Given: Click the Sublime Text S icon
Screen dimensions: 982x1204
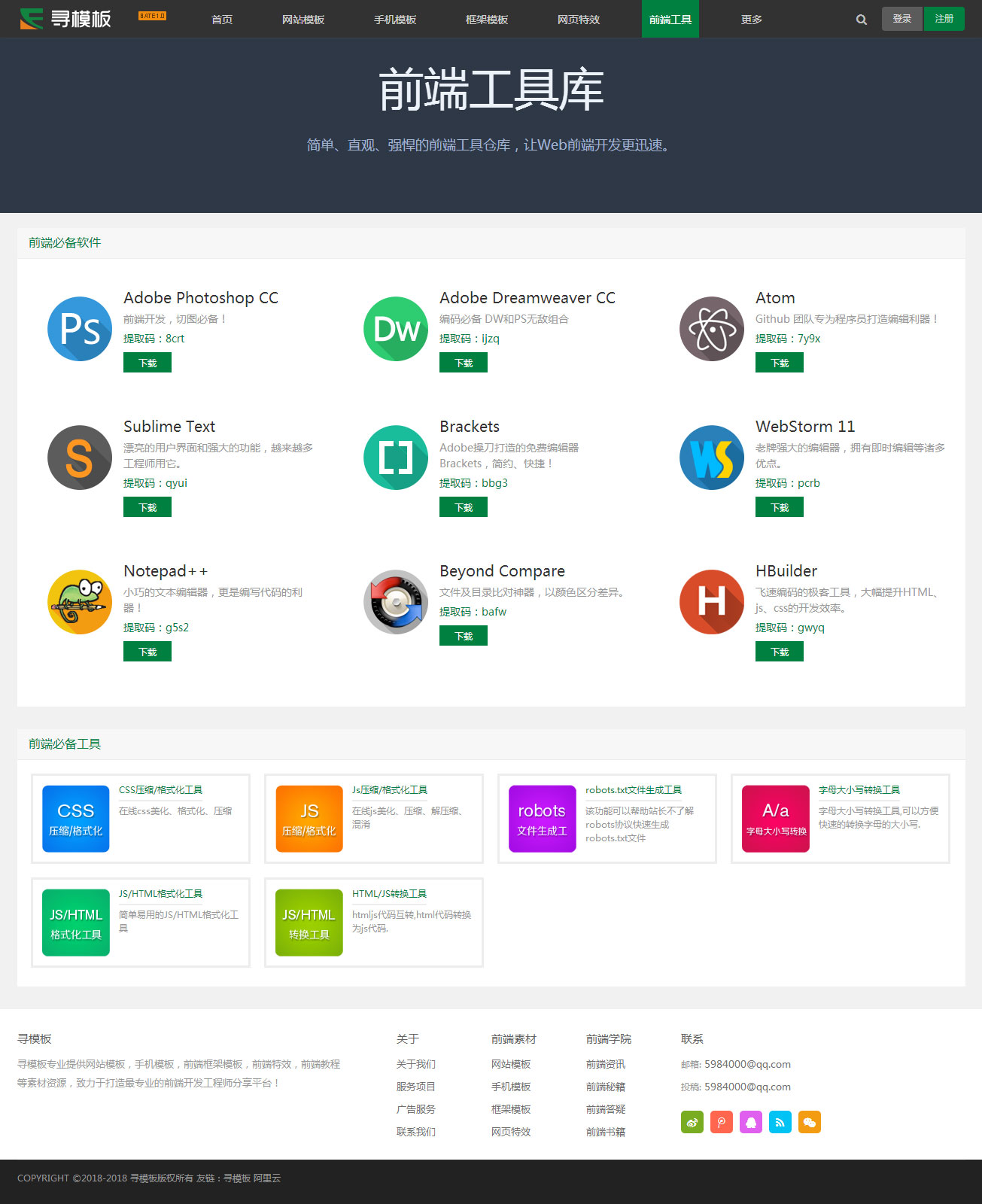Looking at the screenshot, I should (80, 458).
